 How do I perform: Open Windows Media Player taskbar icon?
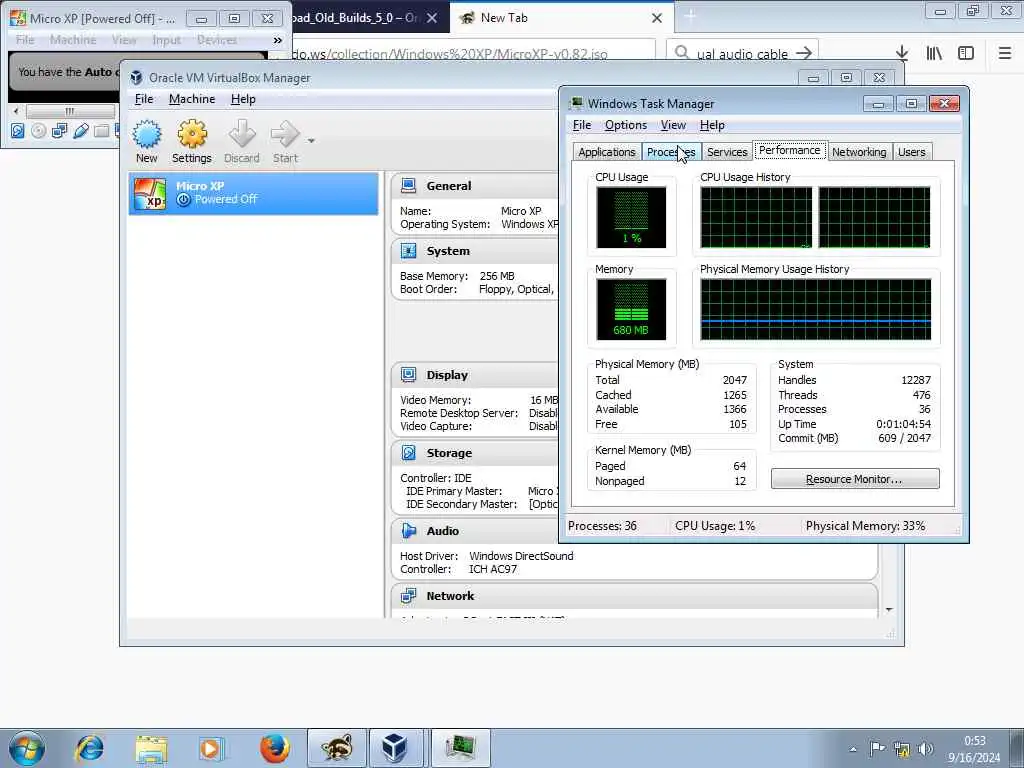pos(212,748)
